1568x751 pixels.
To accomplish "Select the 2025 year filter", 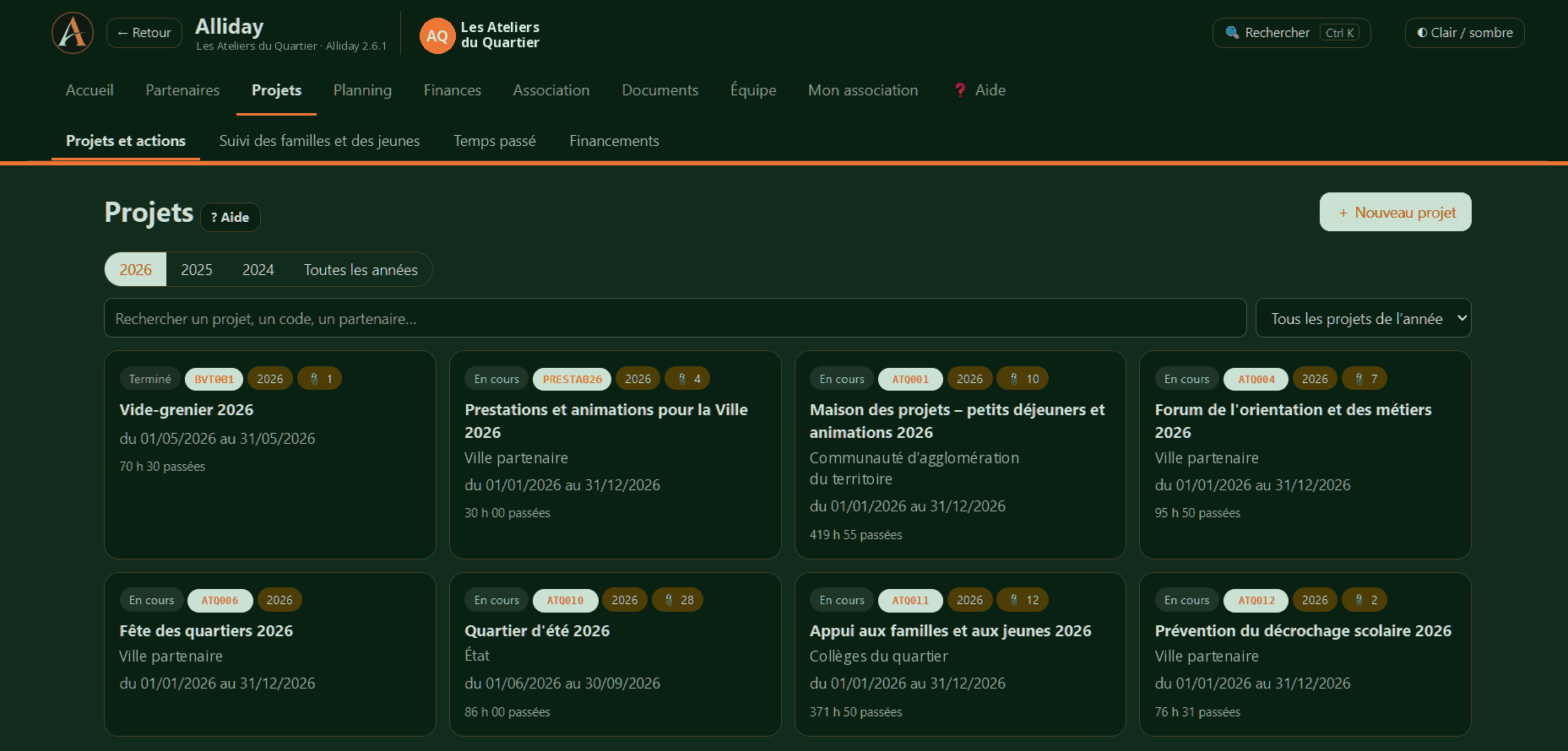I will [x=197, y=269].
